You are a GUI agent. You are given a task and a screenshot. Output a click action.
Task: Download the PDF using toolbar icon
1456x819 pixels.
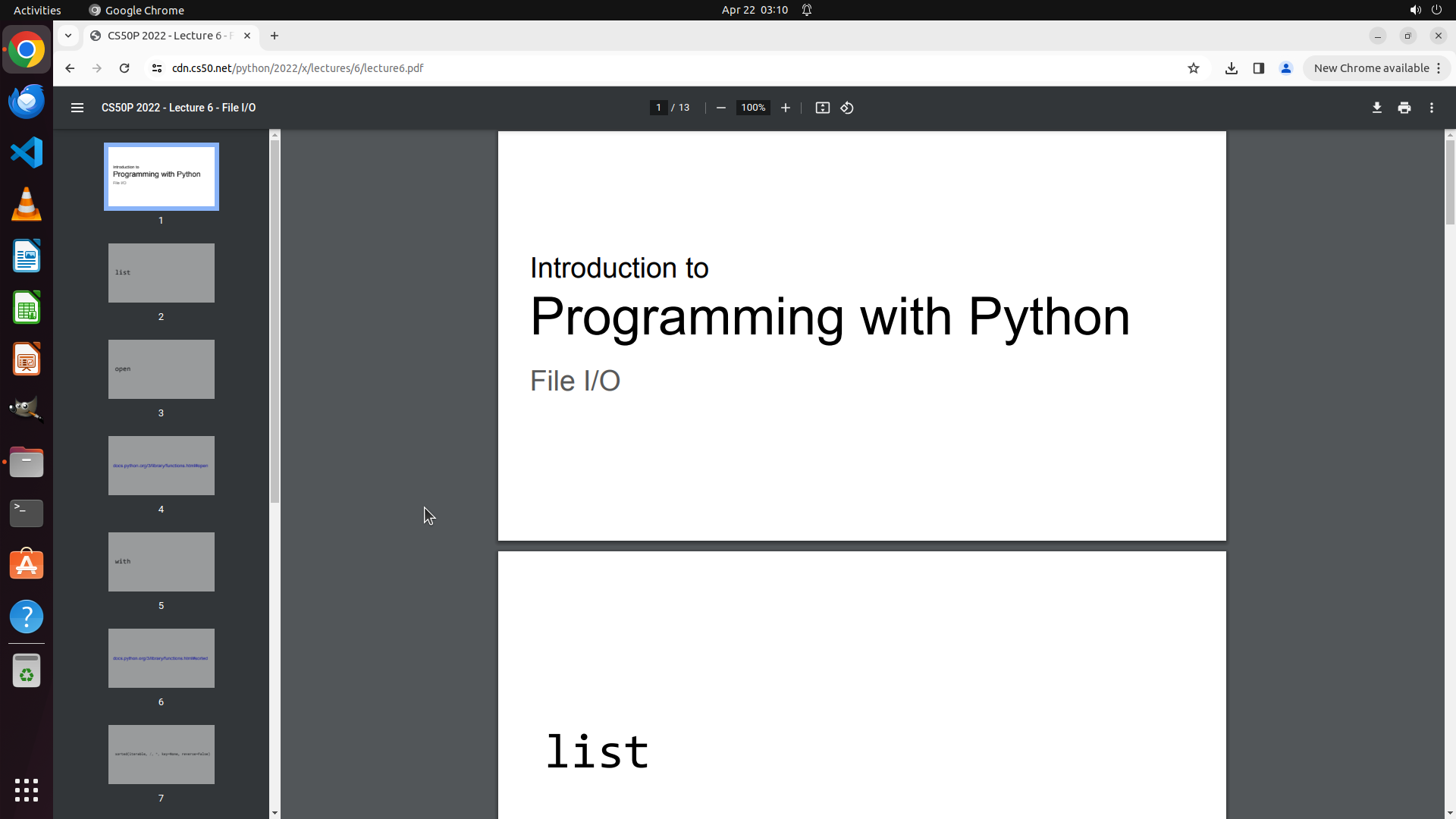(1376, 108)
